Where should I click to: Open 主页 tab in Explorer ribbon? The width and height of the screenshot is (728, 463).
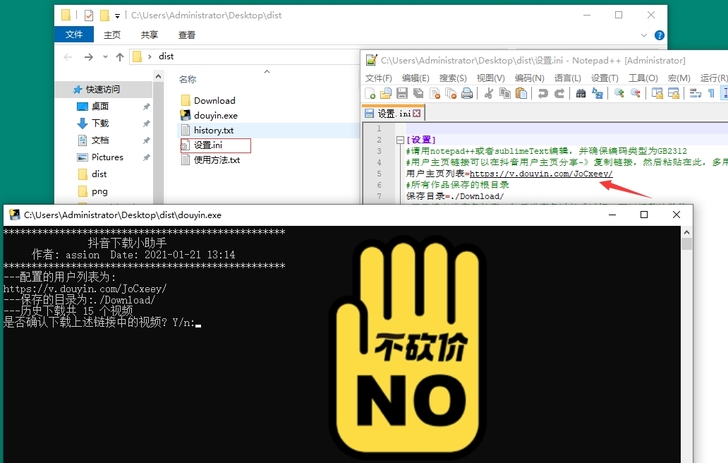click(112, 35)
